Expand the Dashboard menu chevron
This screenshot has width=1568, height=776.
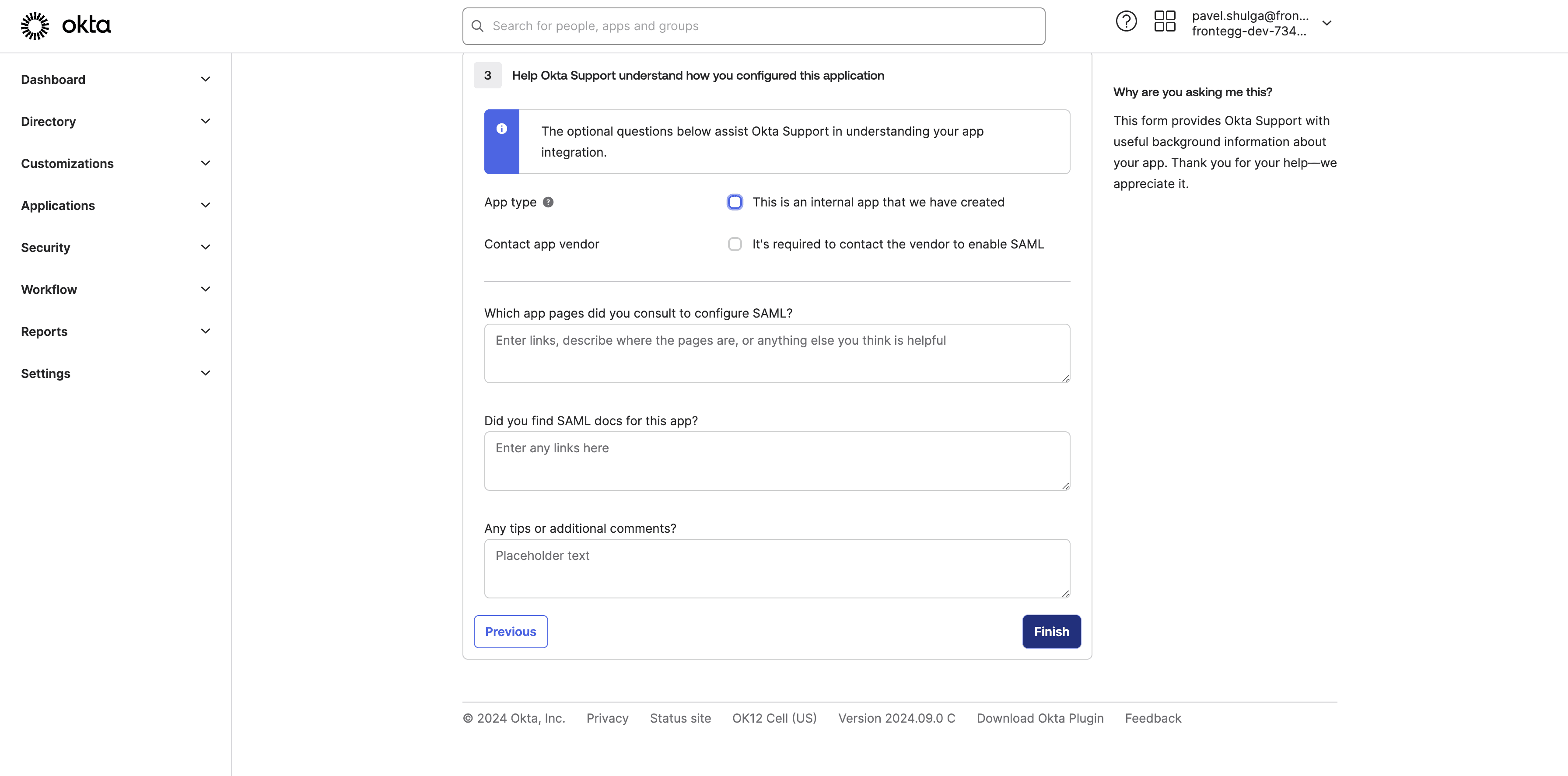[x=206, y=79]
